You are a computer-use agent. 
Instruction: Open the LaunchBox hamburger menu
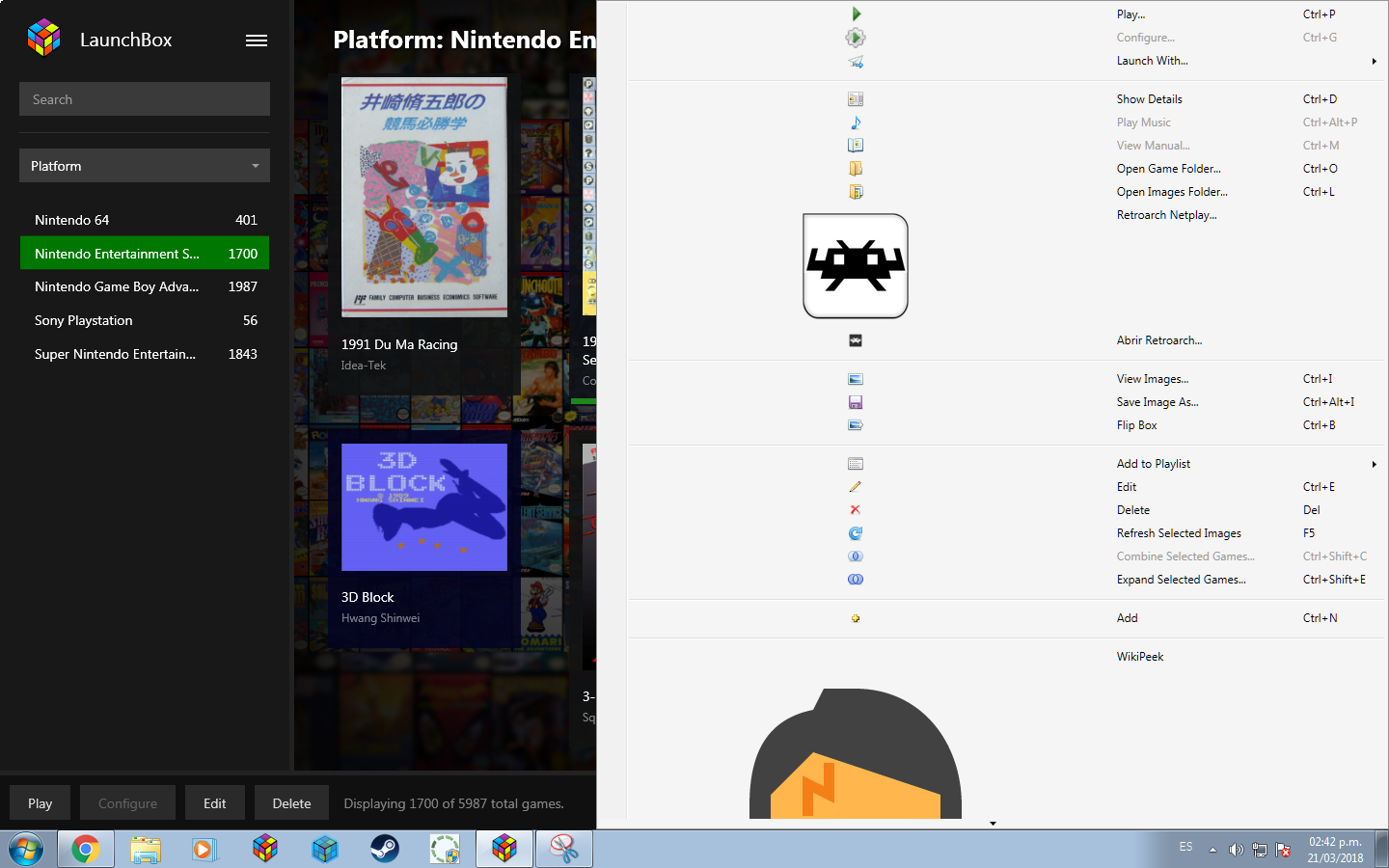[257, 41]
